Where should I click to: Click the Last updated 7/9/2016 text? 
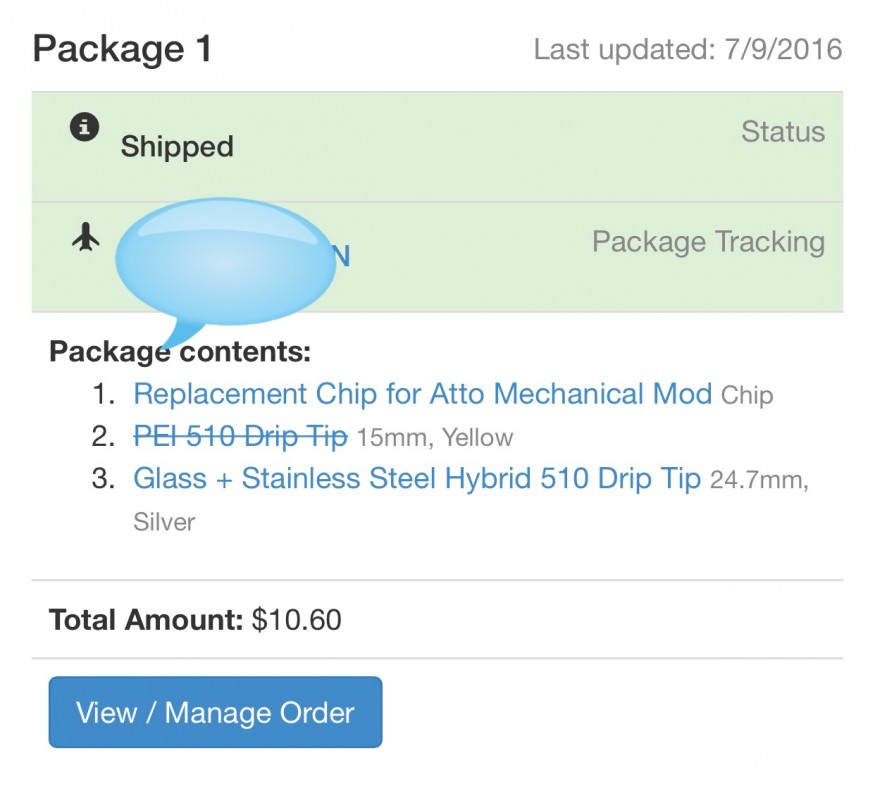point(687,49)
